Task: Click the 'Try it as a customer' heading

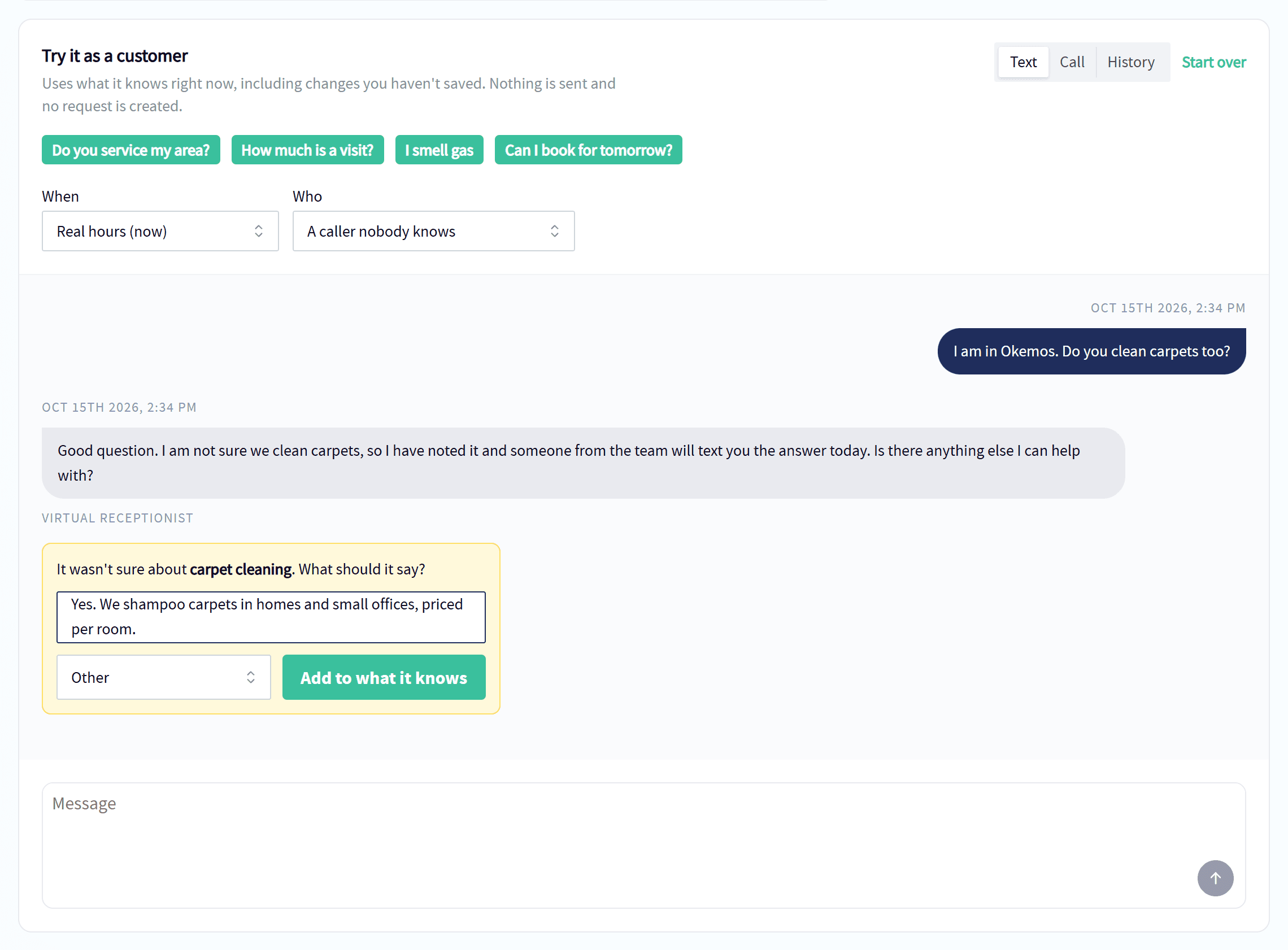Action: pyautogui.click(x=115, y=56)
